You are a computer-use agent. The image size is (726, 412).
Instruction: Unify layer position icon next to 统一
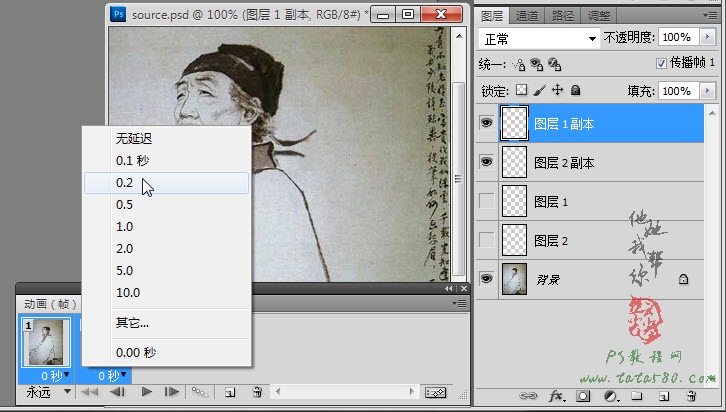tap(519, 64)
